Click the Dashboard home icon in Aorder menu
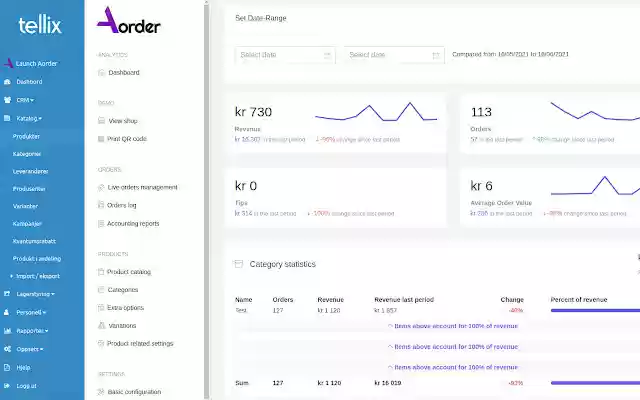The width and height of the screenshot is (640, 400). click(x=101, y=73)
